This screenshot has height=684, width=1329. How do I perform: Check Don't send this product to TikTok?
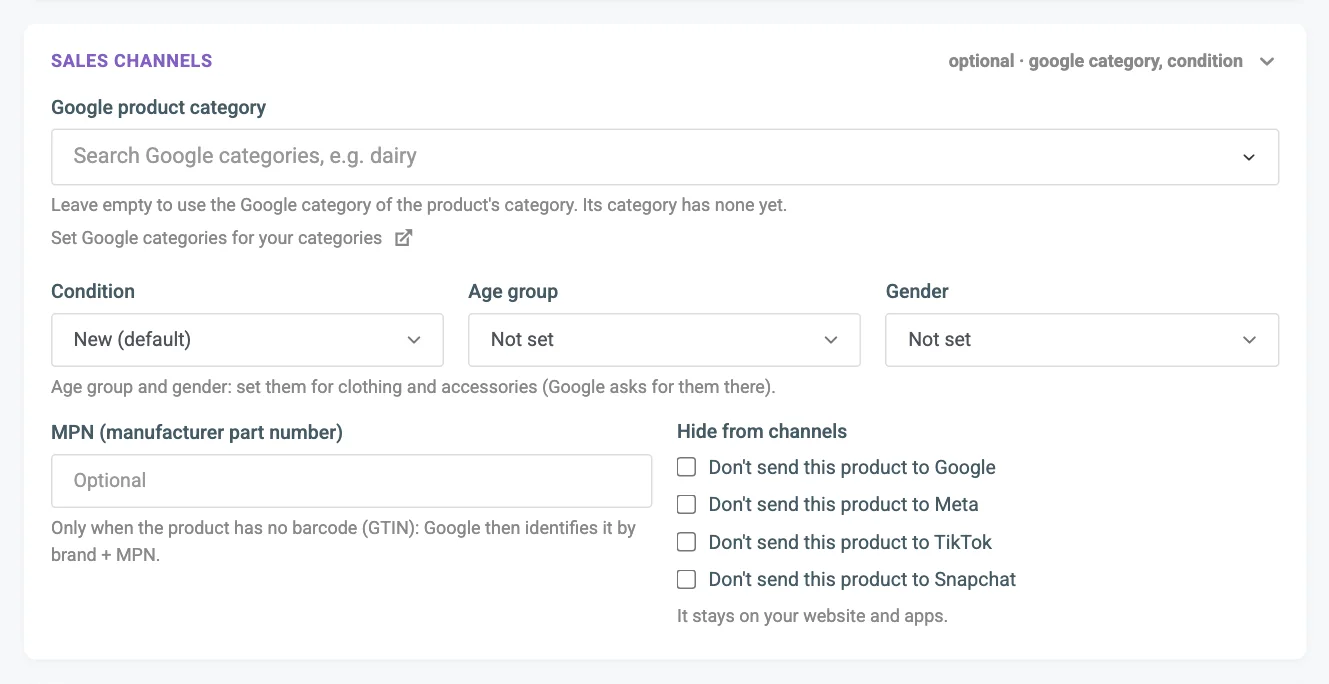click(x=686, y=542)
